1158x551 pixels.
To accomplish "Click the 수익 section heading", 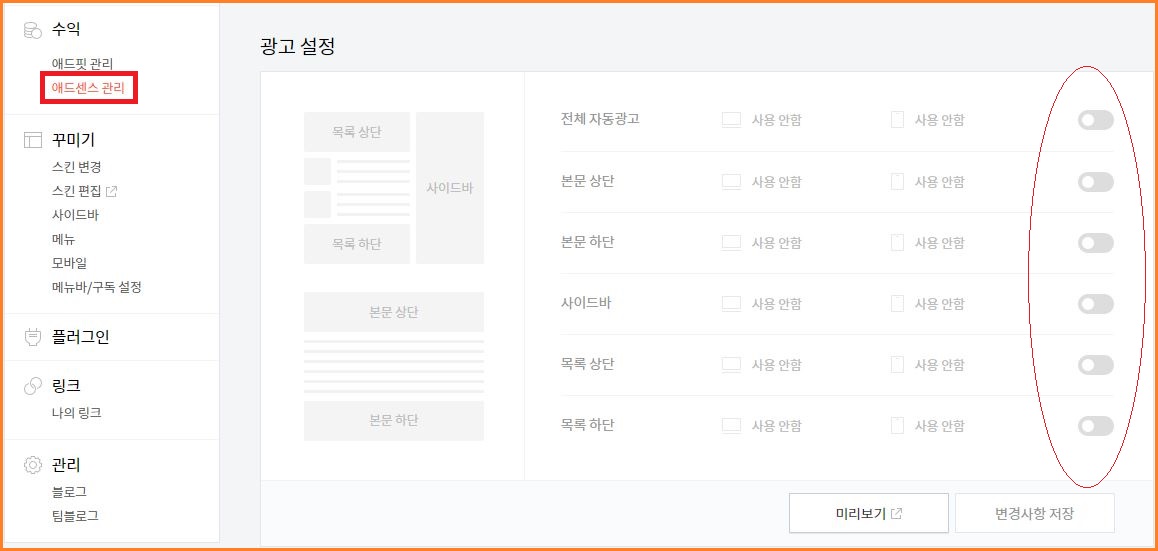I will 66,30.
